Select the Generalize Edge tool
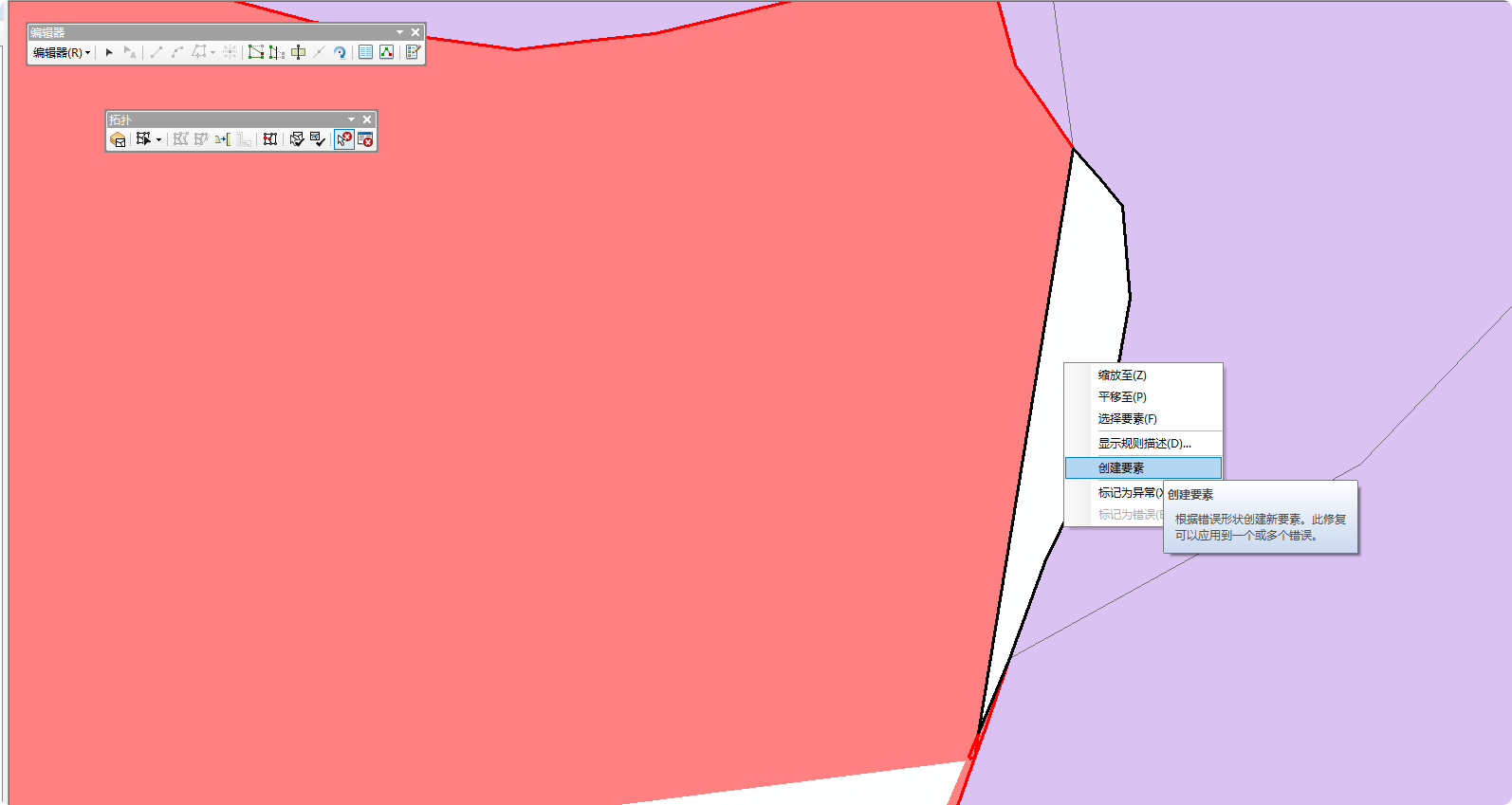This screenshot has height=805, width=1512. point(244,139)
